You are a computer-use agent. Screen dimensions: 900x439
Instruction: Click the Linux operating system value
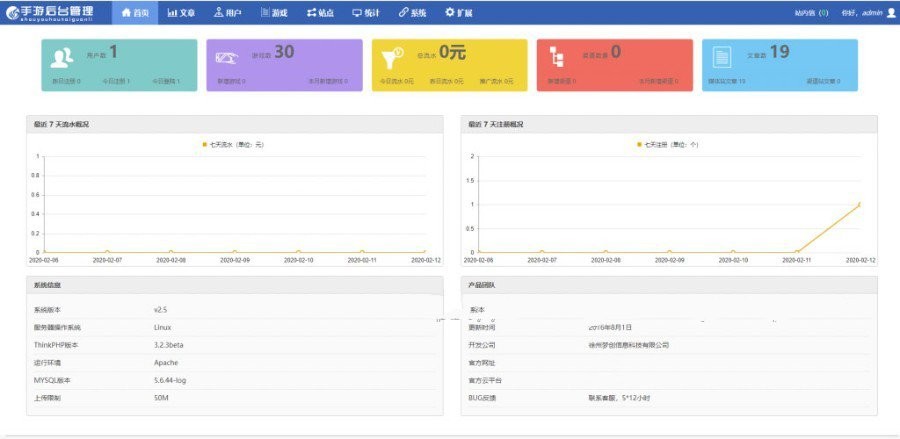(x=162, y=328)
